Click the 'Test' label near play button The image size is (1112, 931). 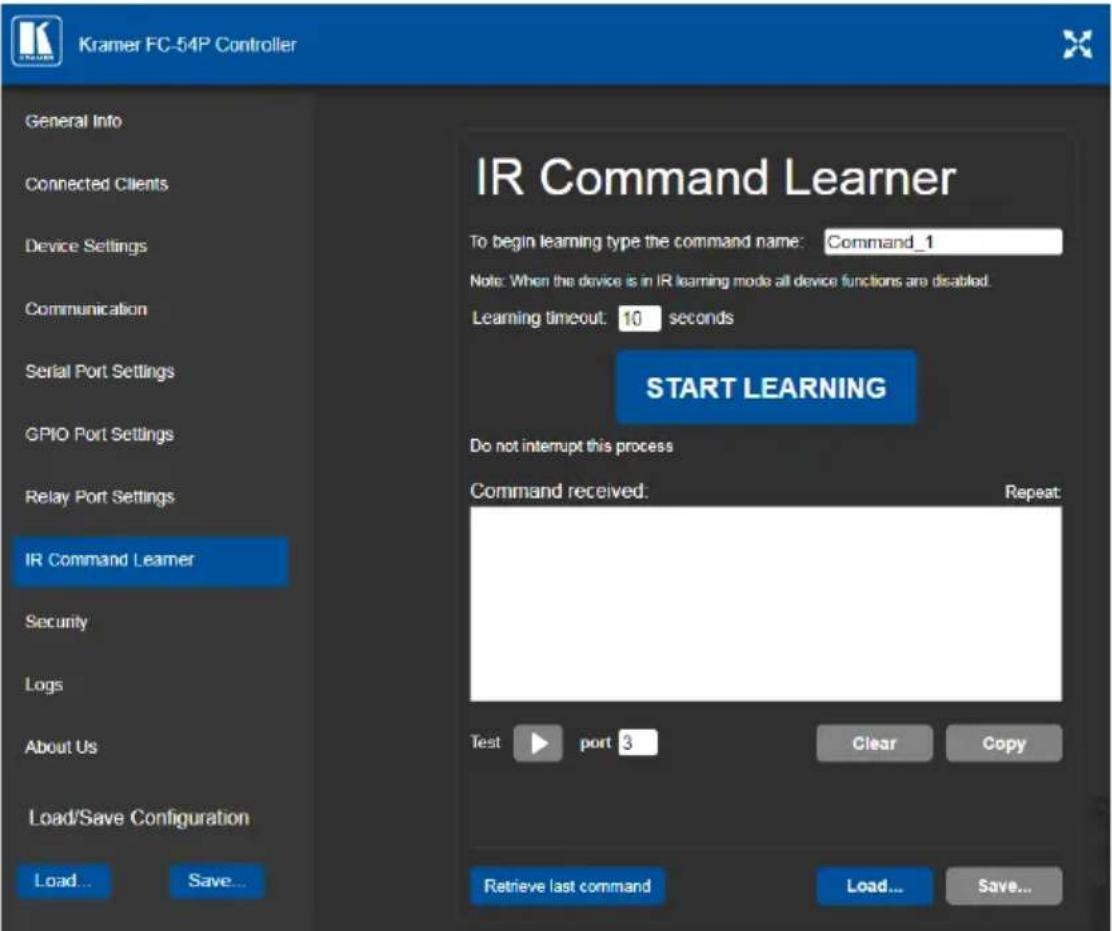click(485, 742)
